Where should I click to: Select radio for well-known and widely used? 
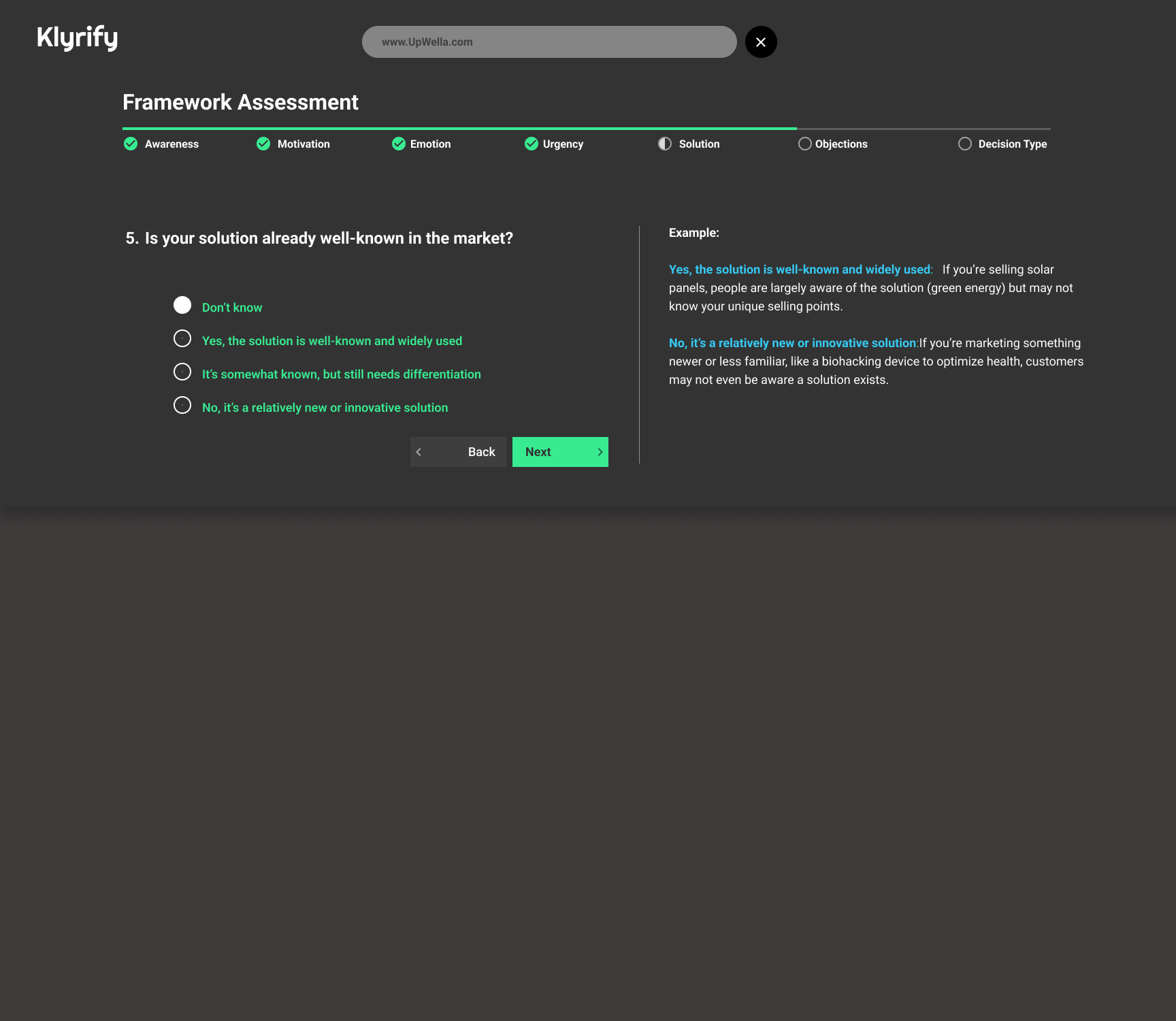[182, 338]
